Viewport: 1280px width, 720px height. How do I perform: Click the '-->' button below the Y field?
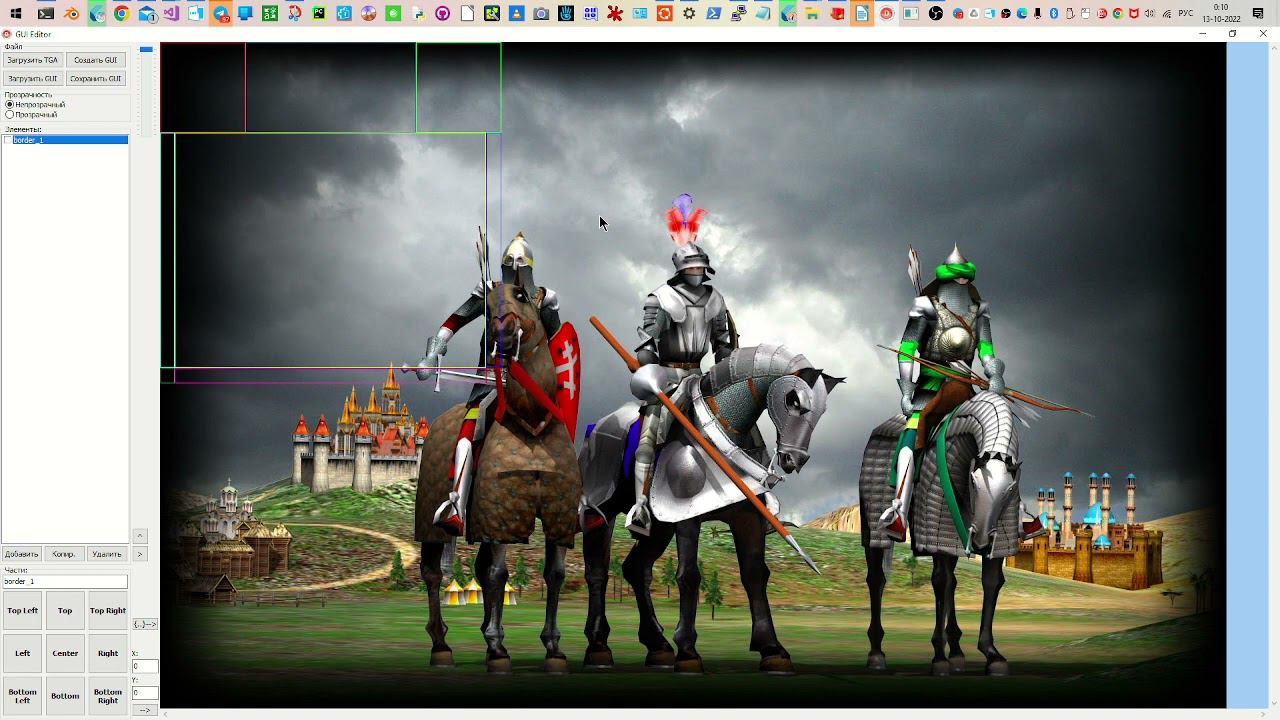(x=145, y=710)
